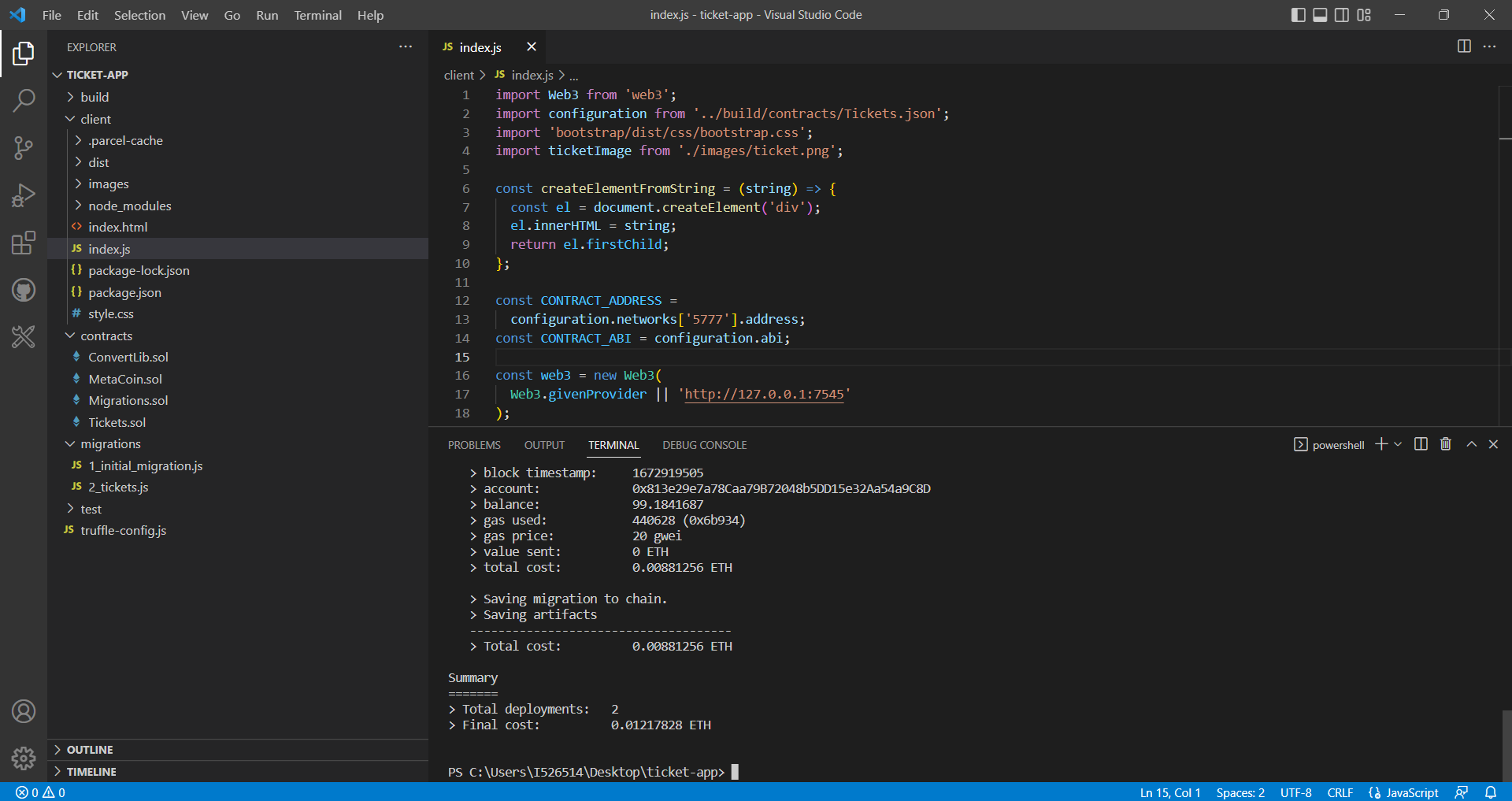Open more editor actions ellipsis menu
The width and height of the screenshot is (1512, 801).
1489,46
